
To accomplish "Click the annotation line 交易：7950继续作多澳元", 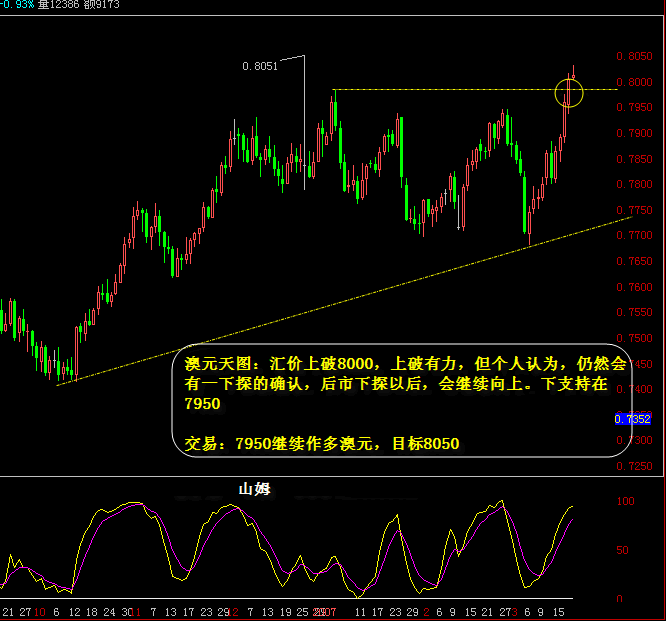I will (x=322, y=444).
